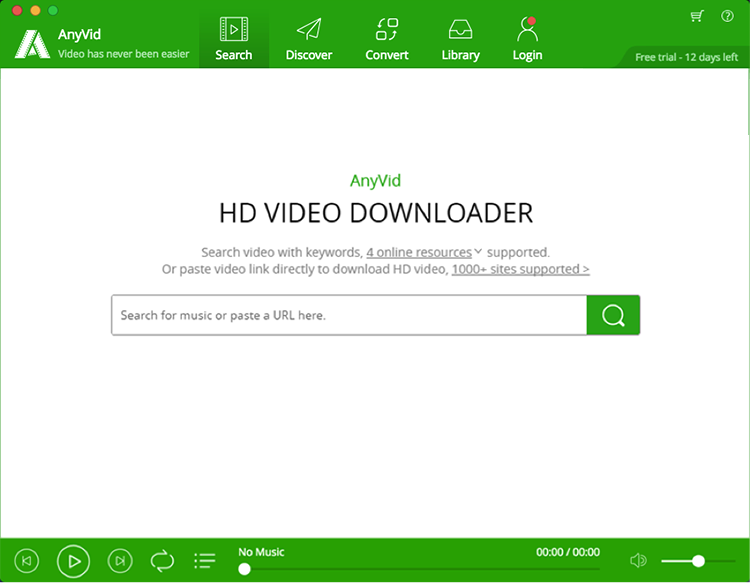Open the Search tab
The image size is (750, 583).
pos(233,40)
